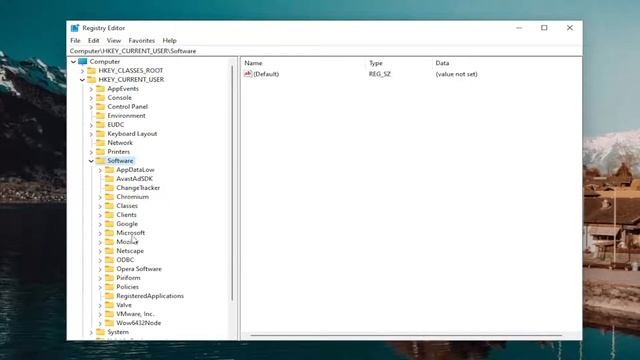The width and height of the screenshot is (640, 360).
Task: Click the EUDC folder icon
Action: 100,124
